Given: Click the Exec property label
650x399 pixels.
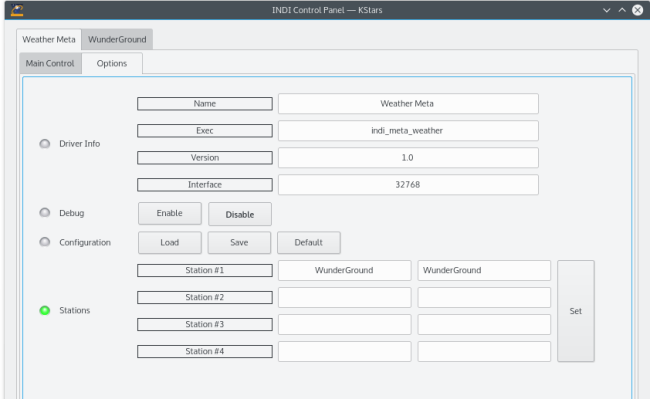Looking at the screenshot, I should (x=205, y=131).
